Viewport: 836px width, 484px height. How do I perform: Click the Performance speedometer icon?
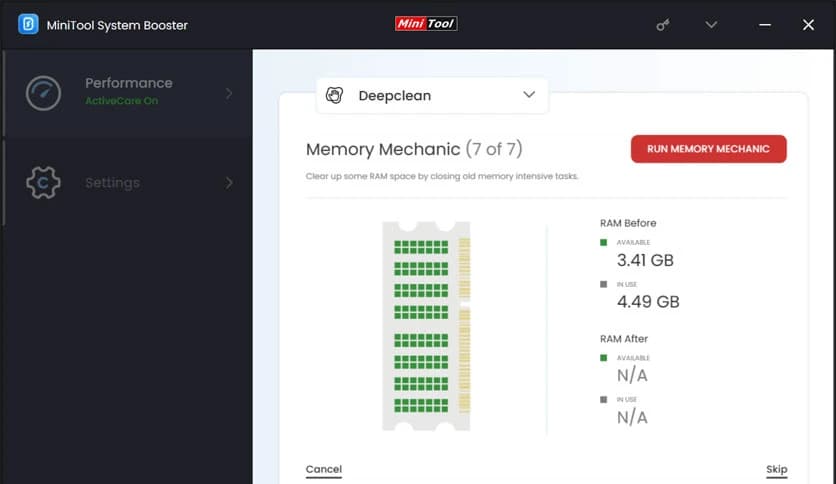(x=44, y=92)
